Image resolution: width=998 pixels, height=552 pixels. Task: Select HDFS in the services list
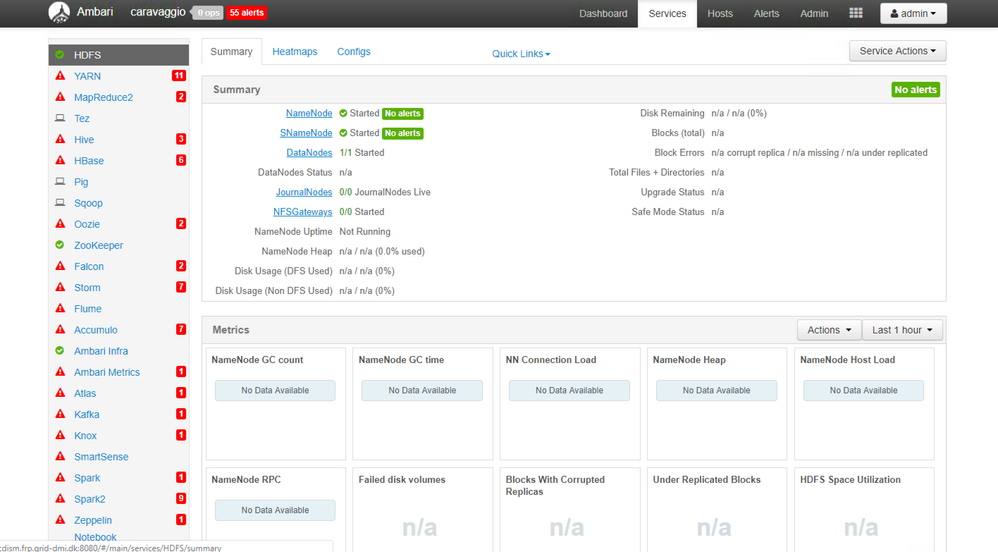118,55
